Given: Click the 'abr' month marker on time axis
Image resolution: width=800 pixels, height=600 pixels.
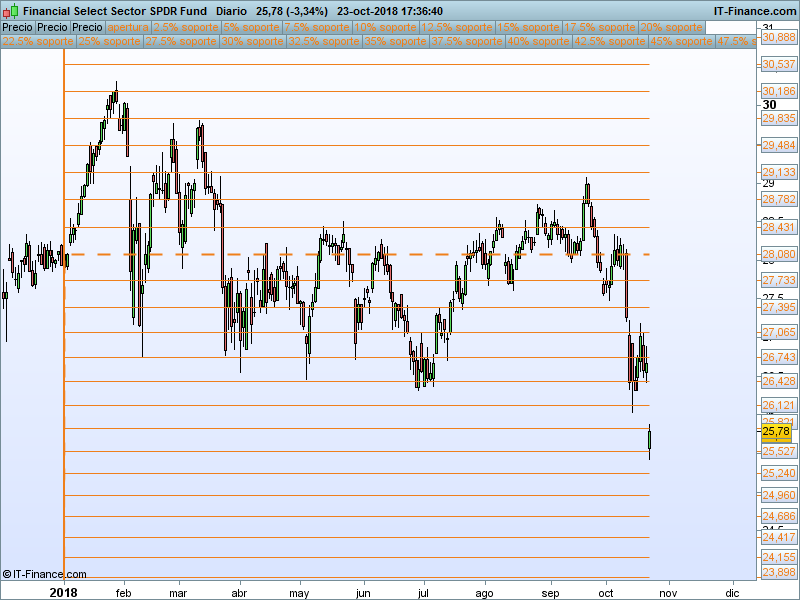Looking at the screenshot, I should coord(239,593).
